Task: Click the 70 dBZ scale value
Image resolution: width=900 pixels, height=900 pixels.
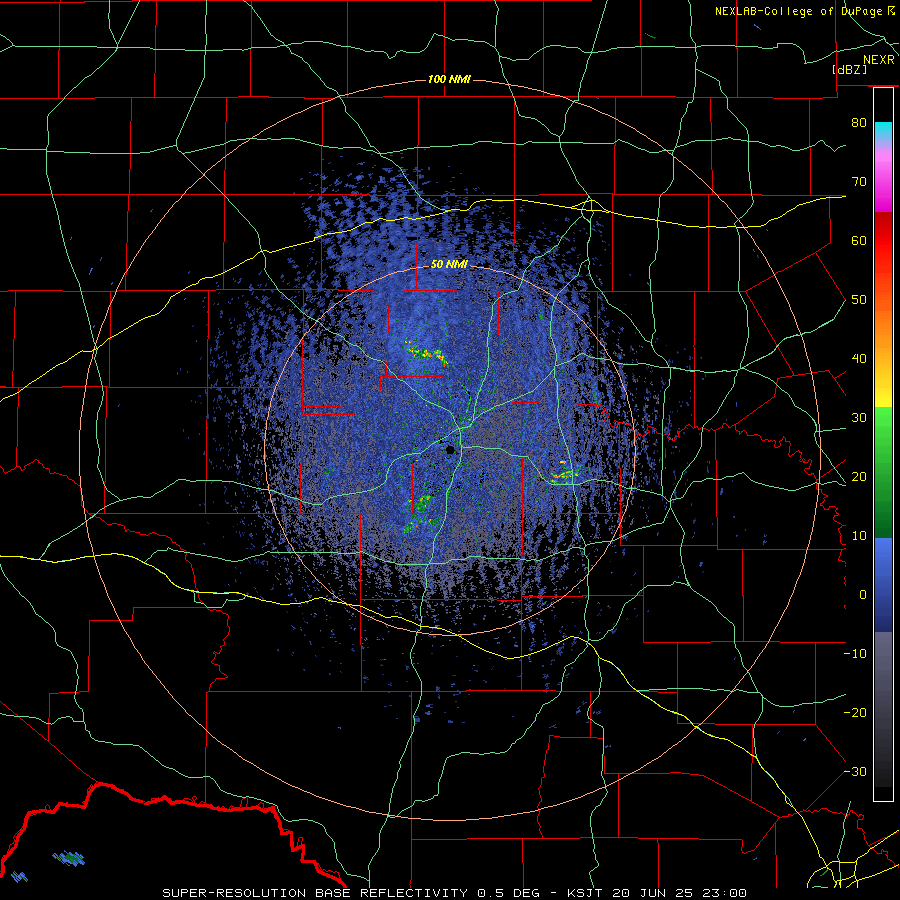Action: tap(859, 181)
